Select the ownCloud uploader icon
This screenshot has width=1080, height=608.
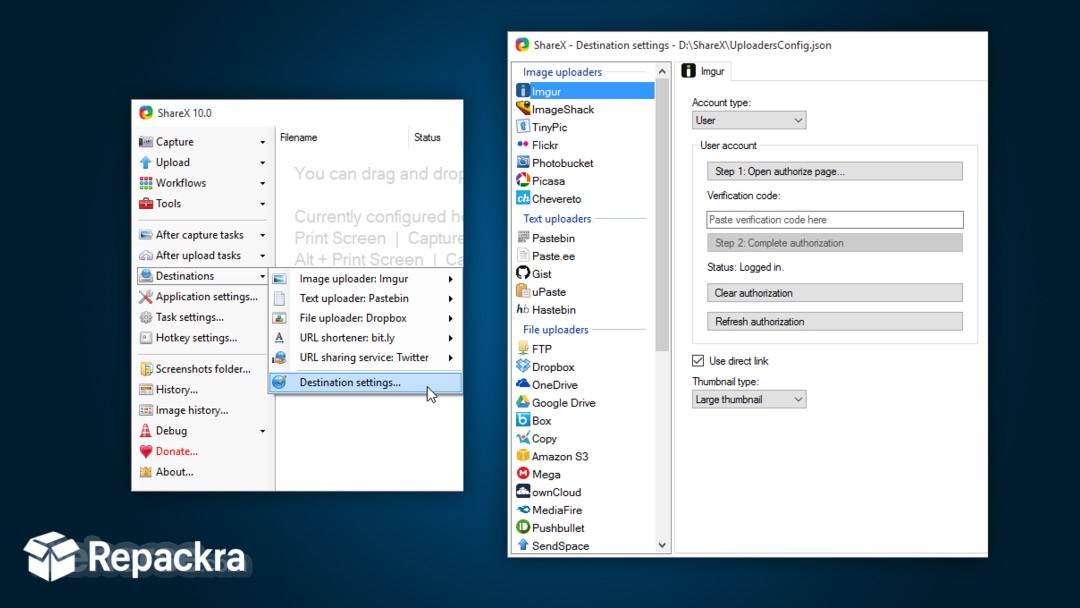tap(523, 492)
